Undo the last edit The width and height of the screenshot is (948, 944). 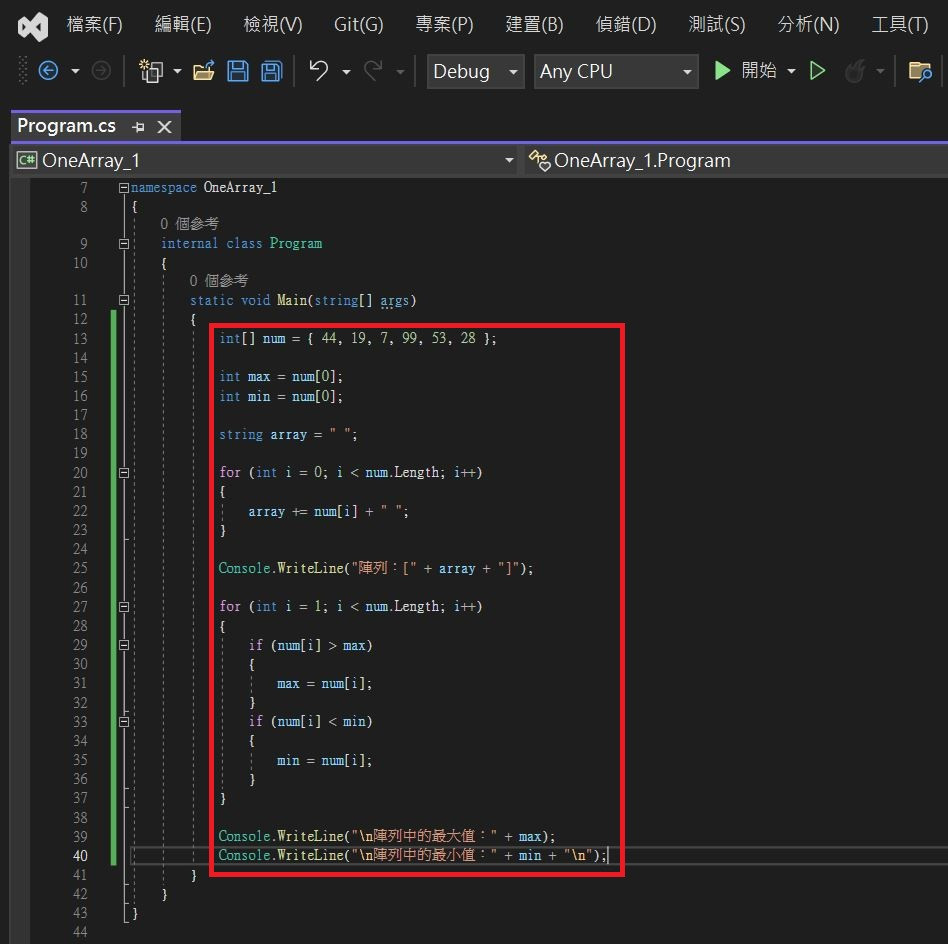point(319,71)
